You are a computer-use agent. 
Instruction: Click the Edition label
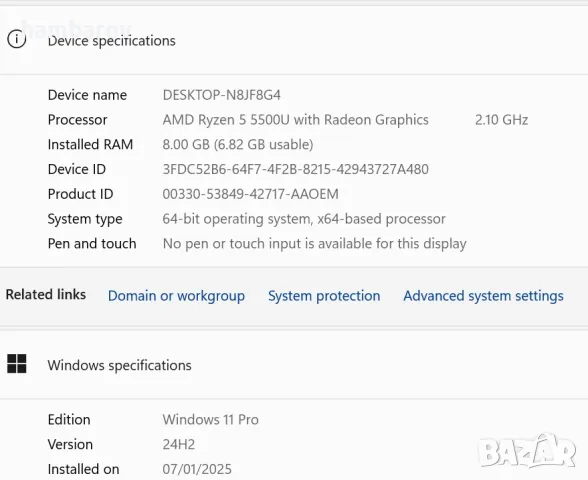click(x=69, y=419)
